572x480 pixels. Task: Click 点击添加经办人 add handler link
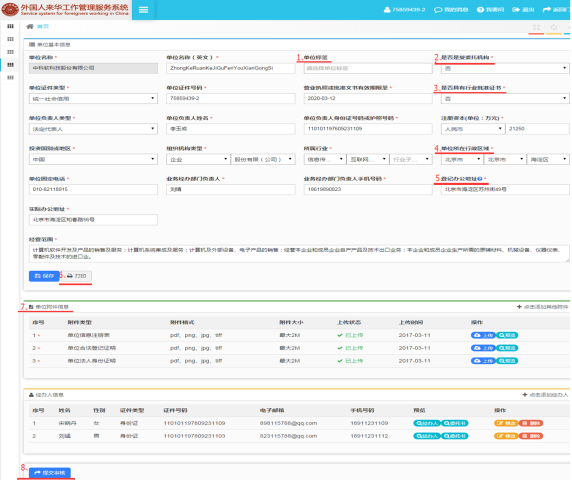click(545, 395)
